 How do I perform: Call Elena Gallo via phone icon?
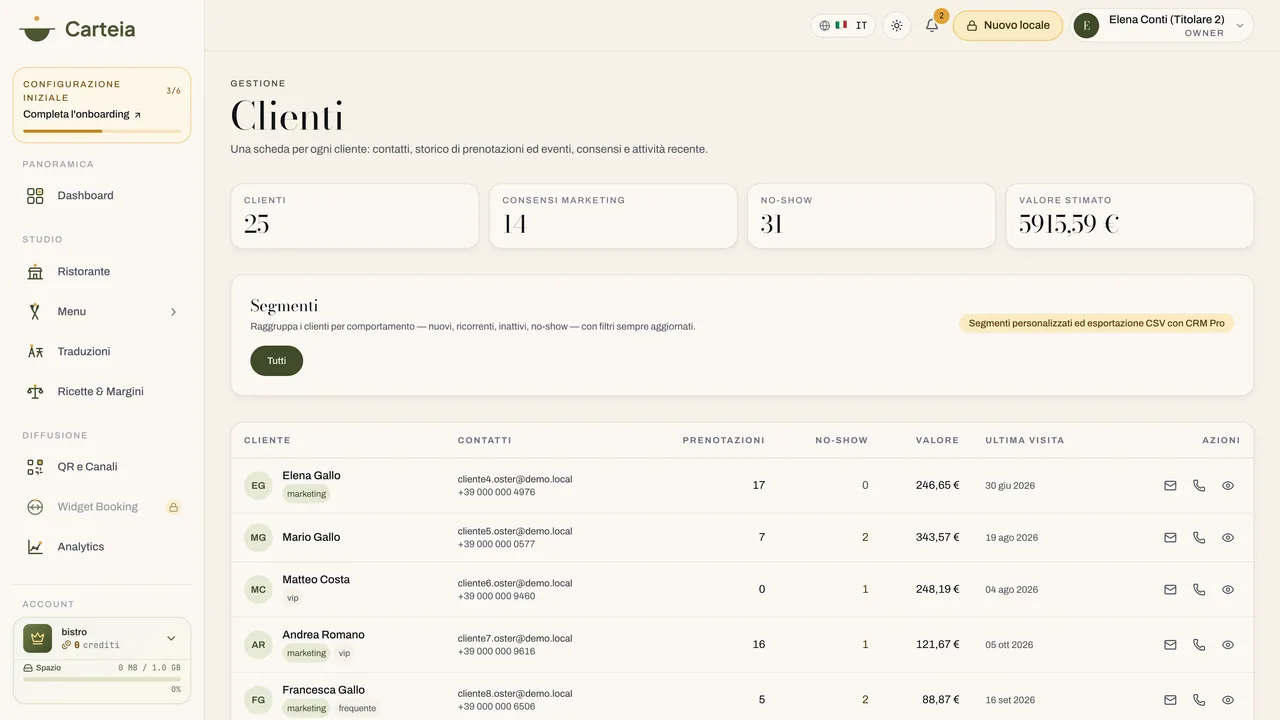[1199, 486]
